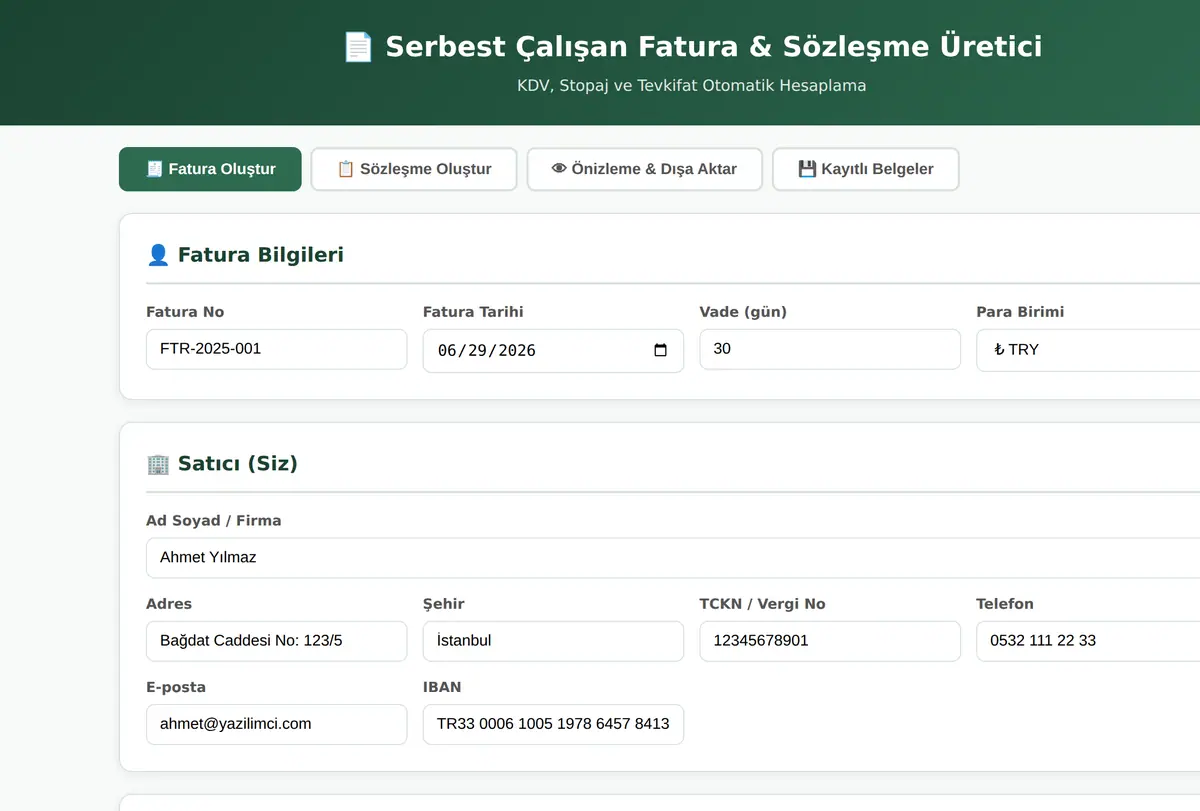Click the Para Birimi label
This screenshot has height=811, width=1200.
pyautogui.click(x=1020, y=312)
